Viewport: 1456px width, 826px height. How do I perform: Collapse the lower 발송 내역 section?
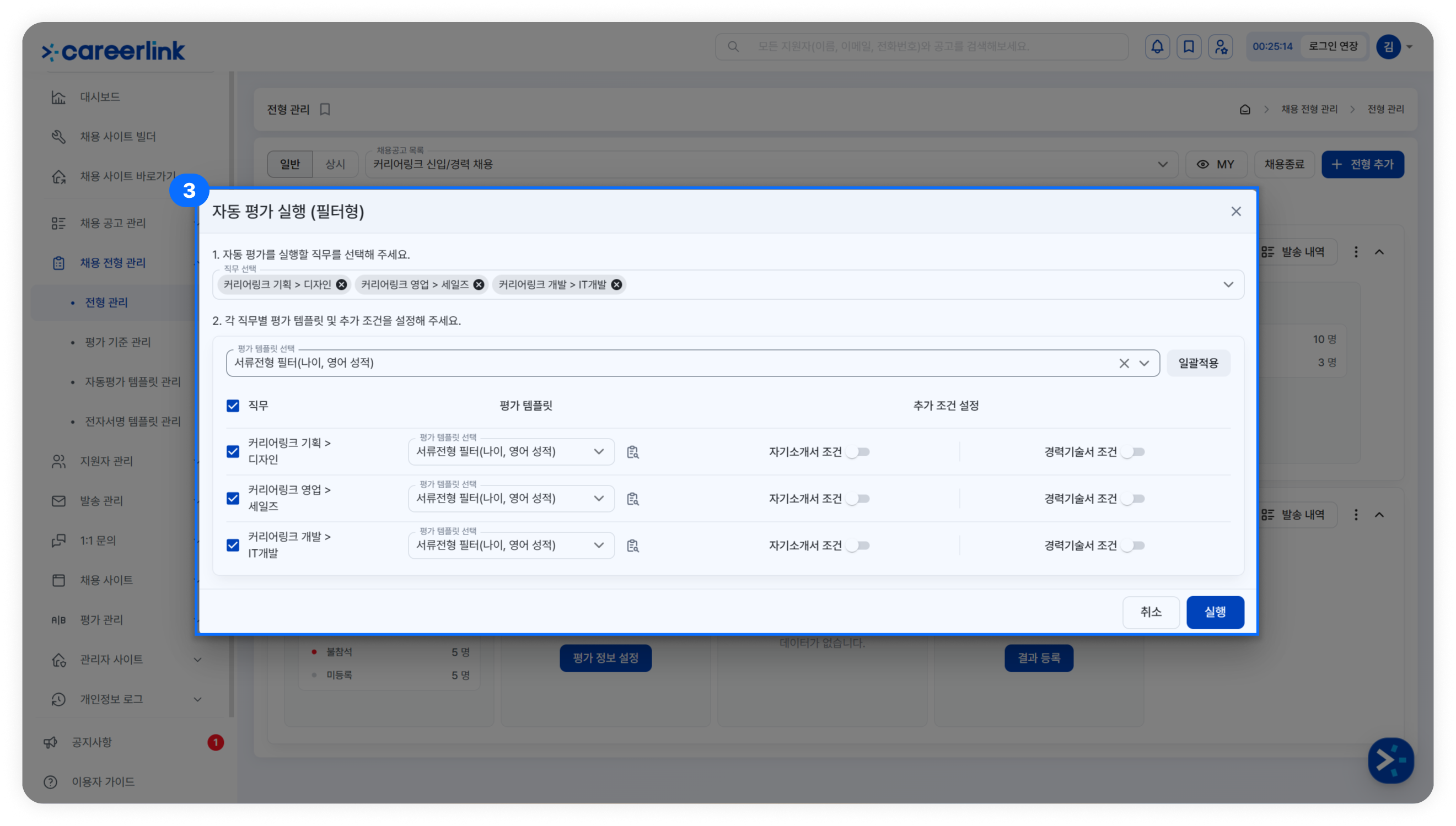pyautogui.click(x=1379, y=515)
